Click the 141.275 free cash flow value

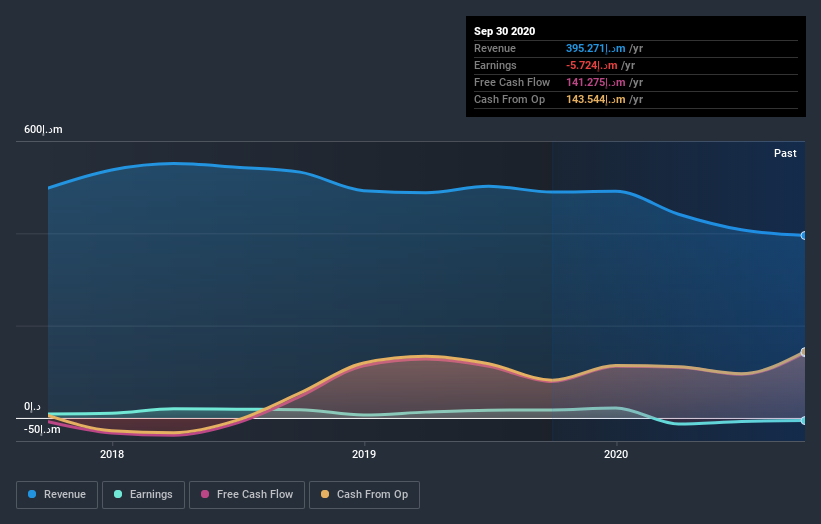[x=595, y=82]
